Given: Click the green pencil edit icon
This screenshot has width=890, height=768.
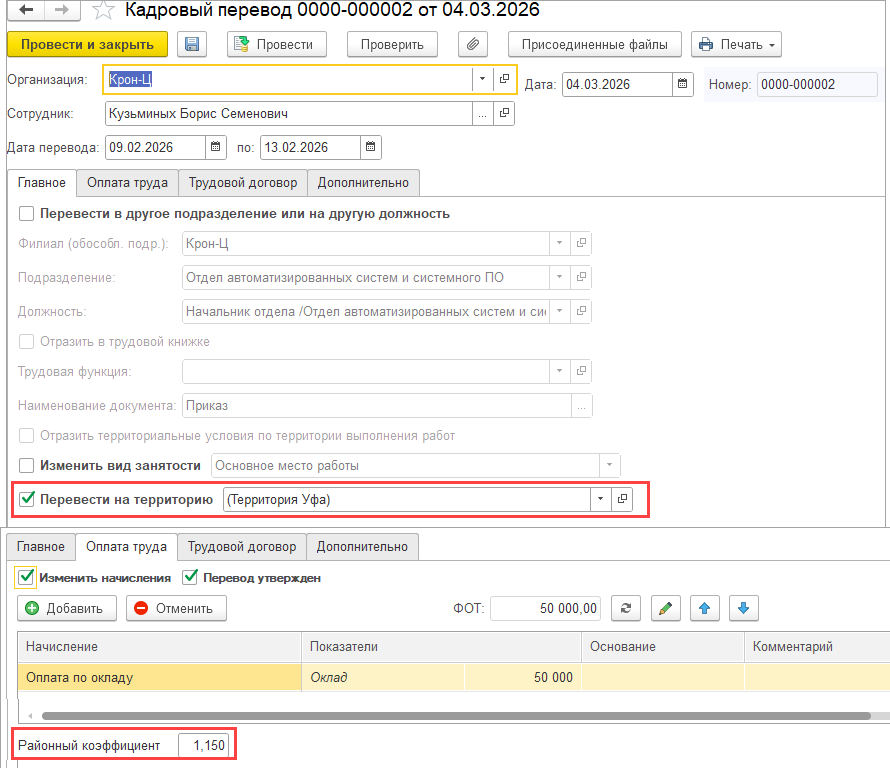Looking at the screenshot, I should tap(665, 608).
